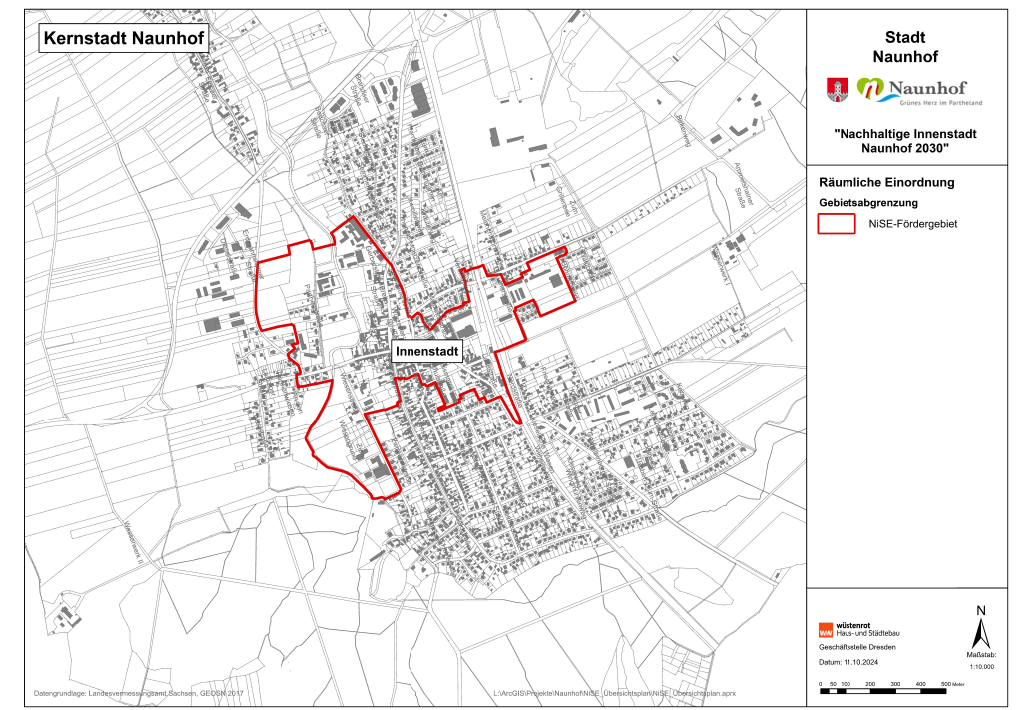Image resolution: width=1026 pixels, height=710 pixels.
Task: Select the "Geschäftsstelle Dresden" text
Action: (x=857, y=647)
